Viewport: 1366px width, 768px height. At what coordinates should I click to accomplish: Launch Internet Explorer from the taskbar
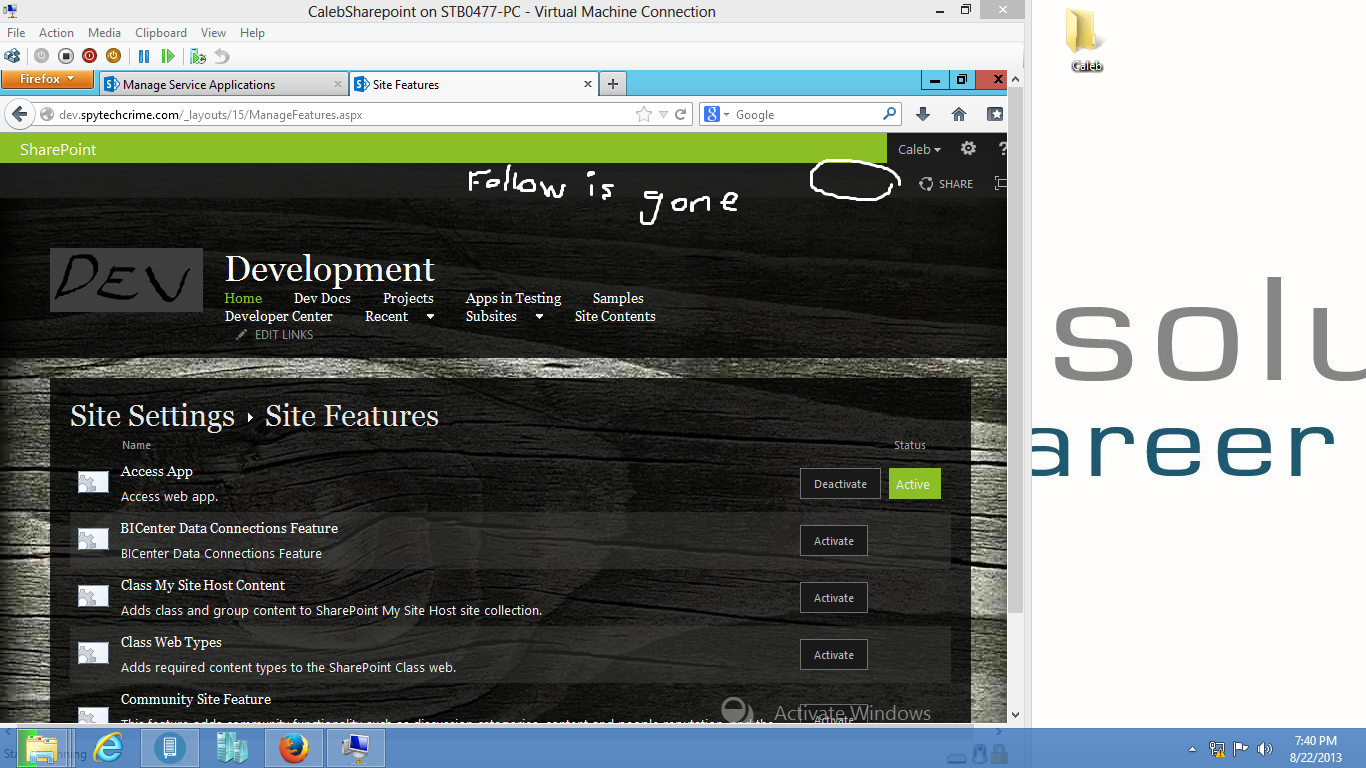tap(108, 748)
